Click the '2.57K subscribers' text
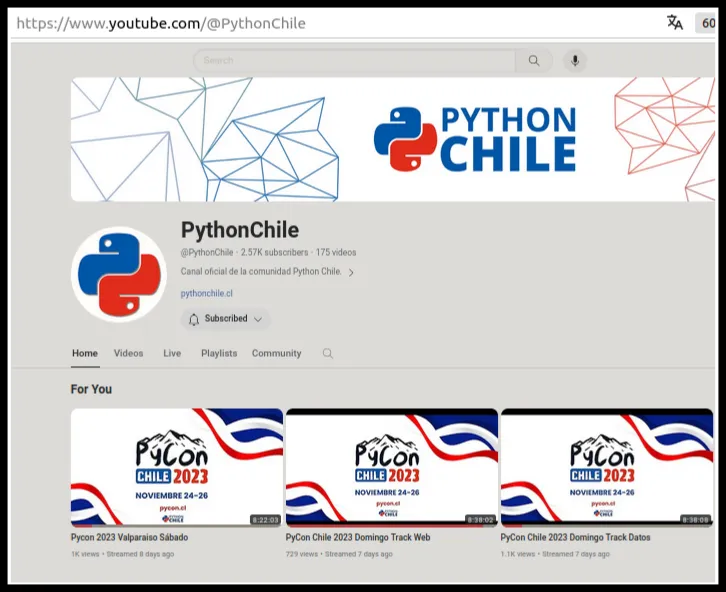 pyautogui.click(x=274, y=252)
